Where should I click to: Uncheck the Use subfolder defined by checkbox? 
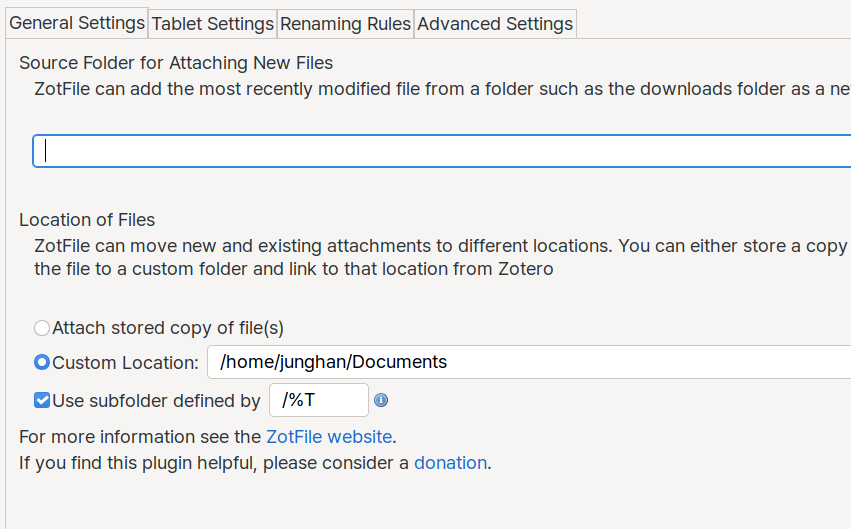pos(42,400)
